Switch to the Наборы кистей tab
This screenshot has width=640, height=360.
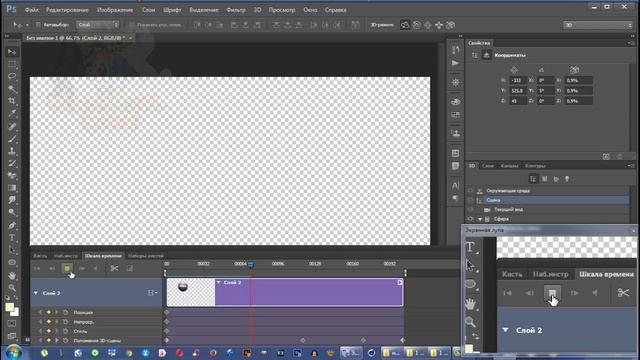[x=146, y=256]
